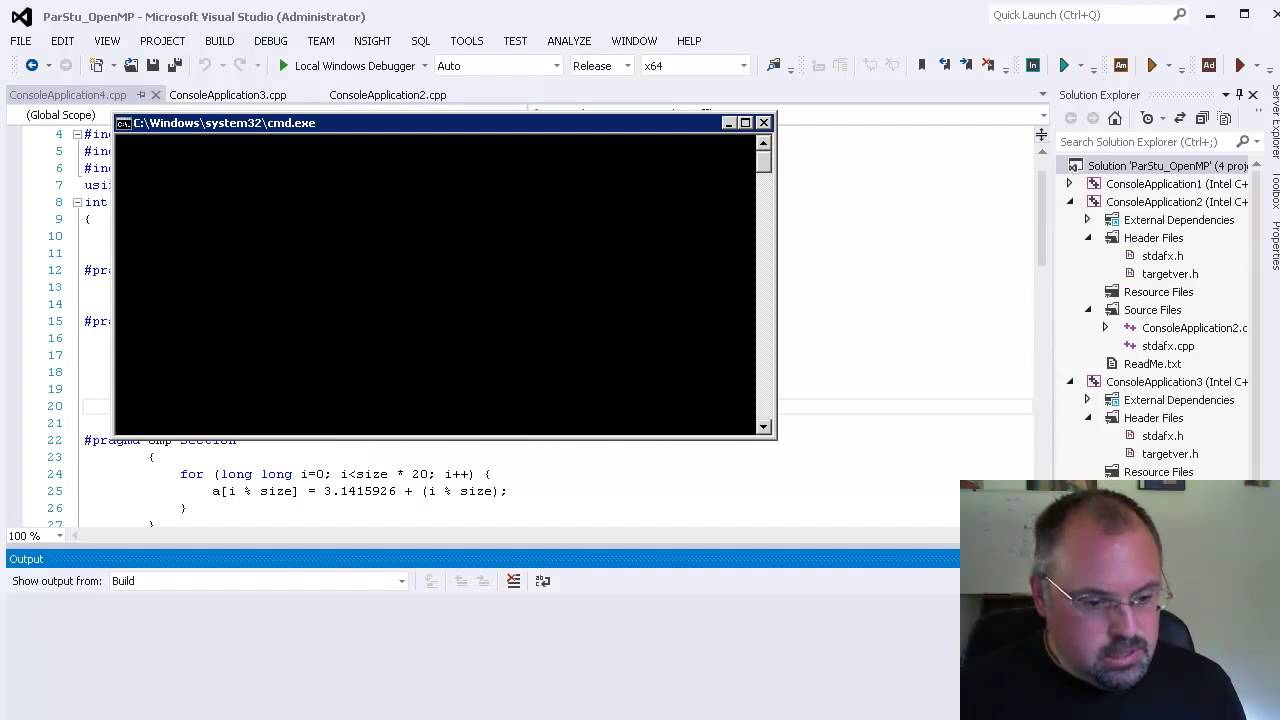Click orange play icon next to Amplifier

click(1152, 65)
